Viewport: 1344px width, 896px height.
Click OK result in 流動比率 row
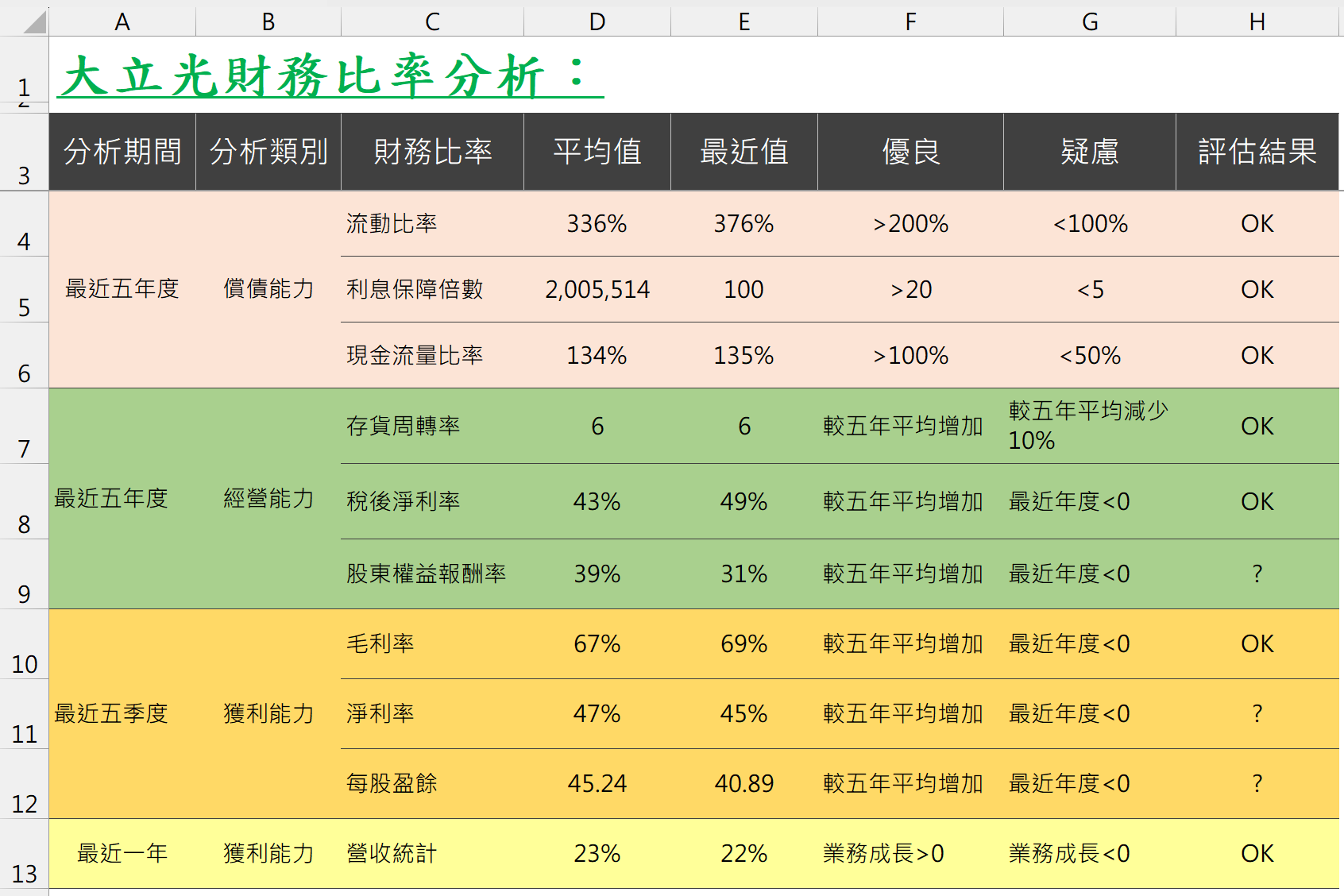tap(1257, 224)
